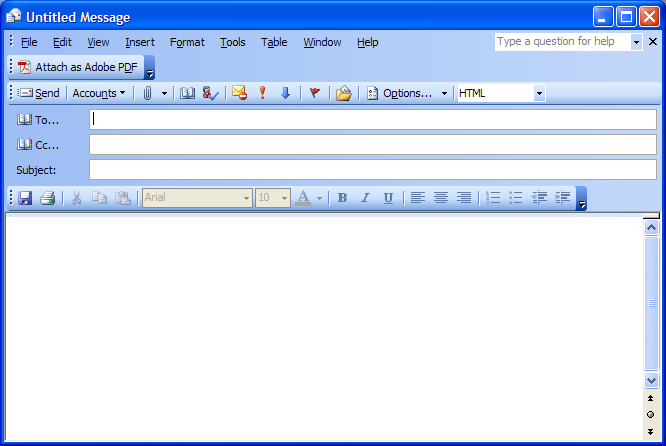
Task: Open the Address Book icon in toolbar
Action: pyautogui.click(x=187, y=93)
